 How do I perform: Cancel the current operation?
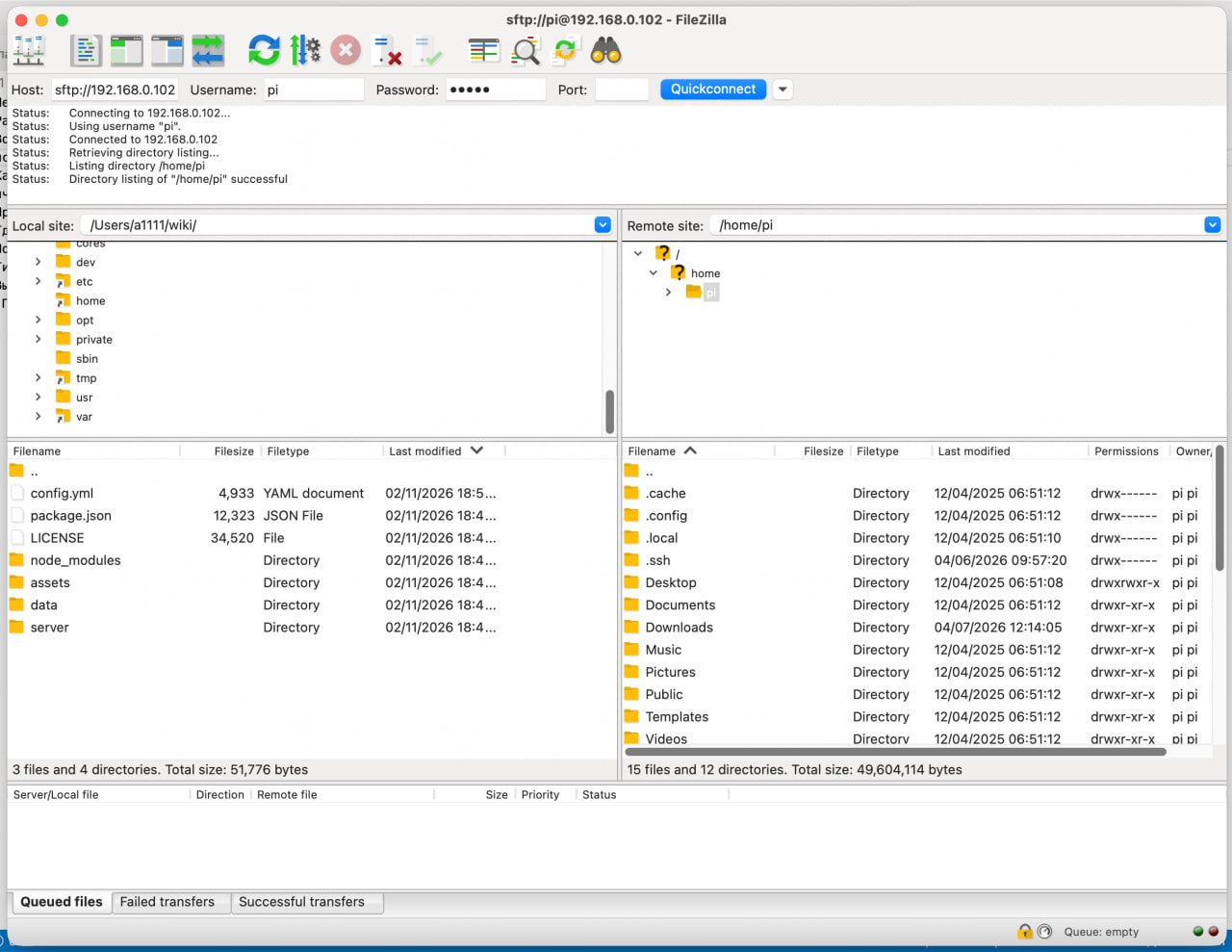point(346,50)
